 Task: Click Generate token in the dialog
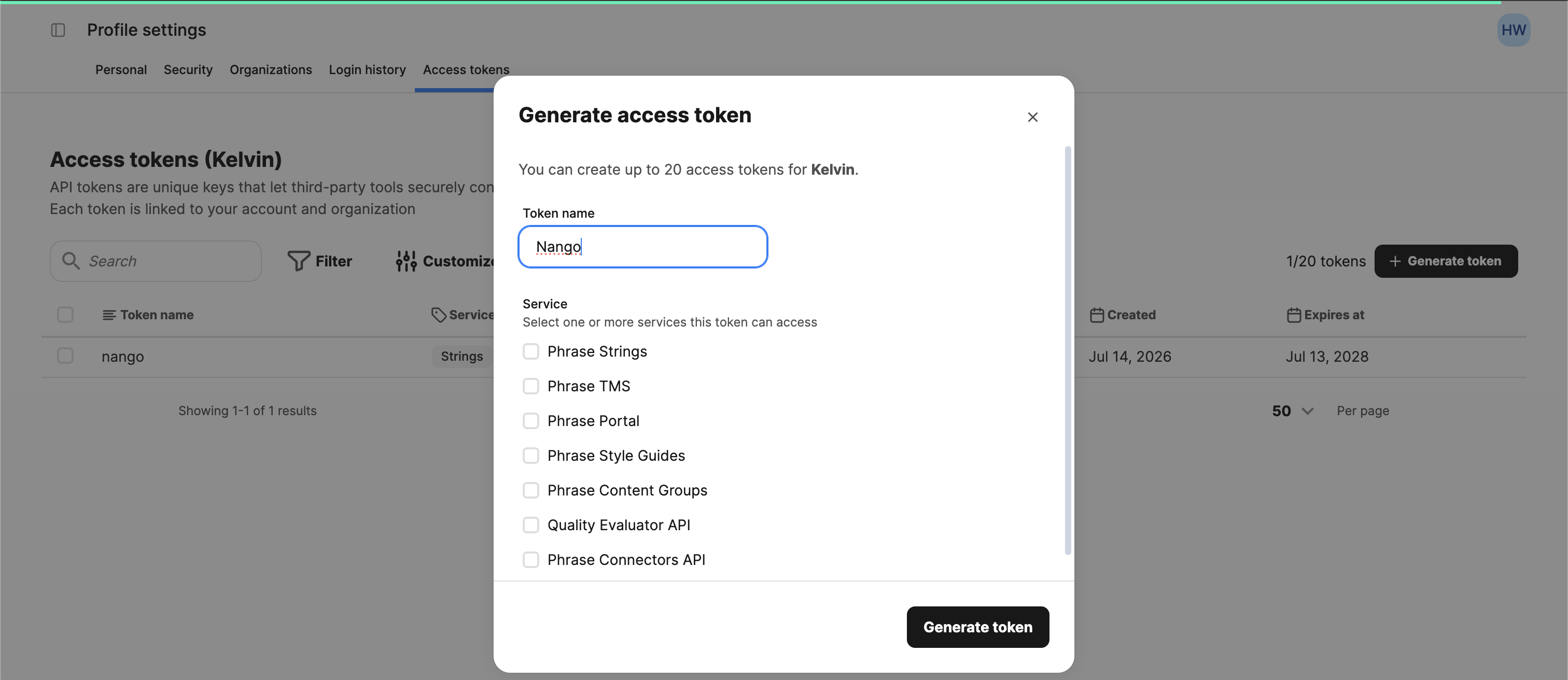point(977,627)
